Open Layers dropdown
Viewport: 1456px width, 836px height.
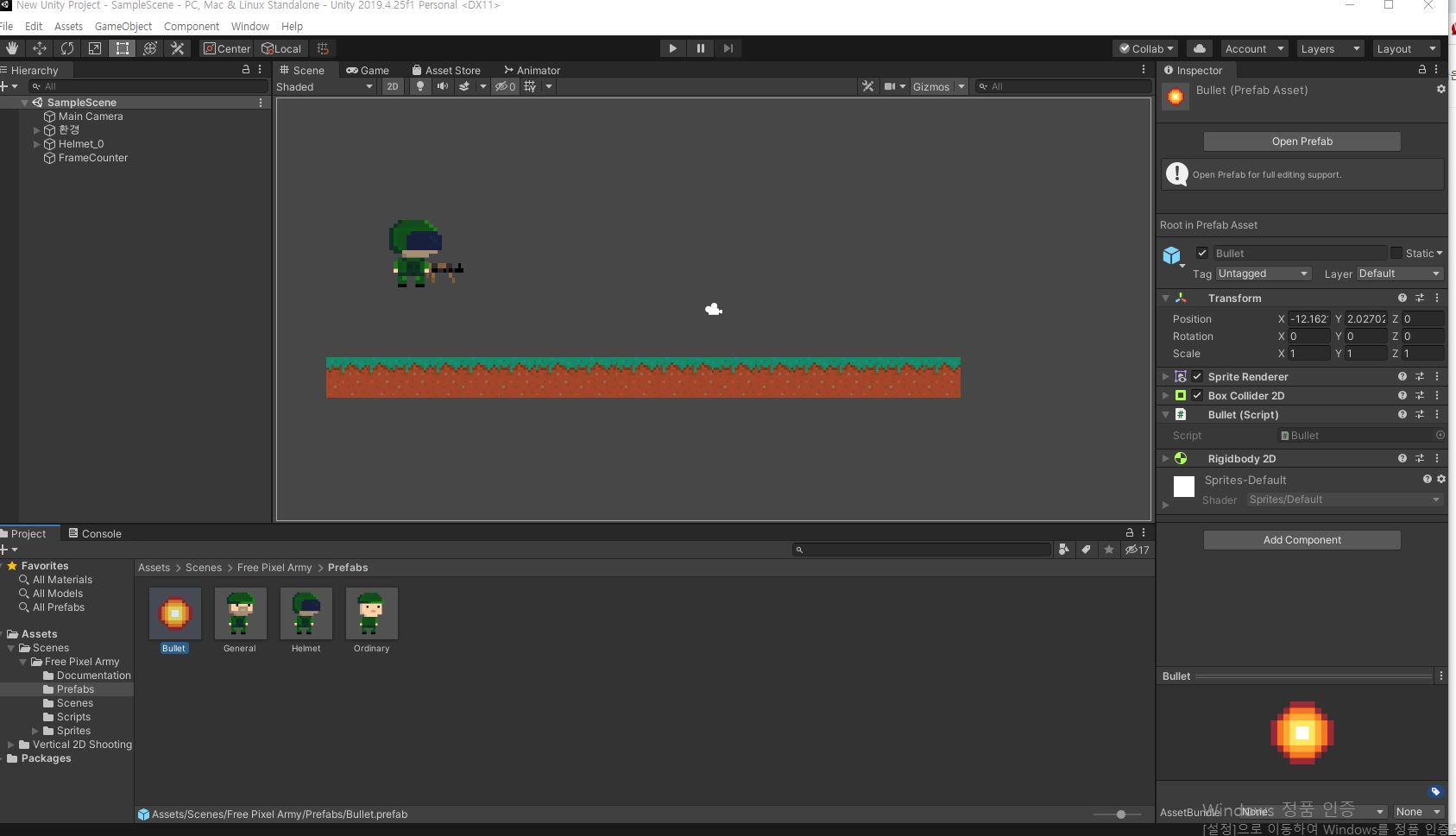1330,48
